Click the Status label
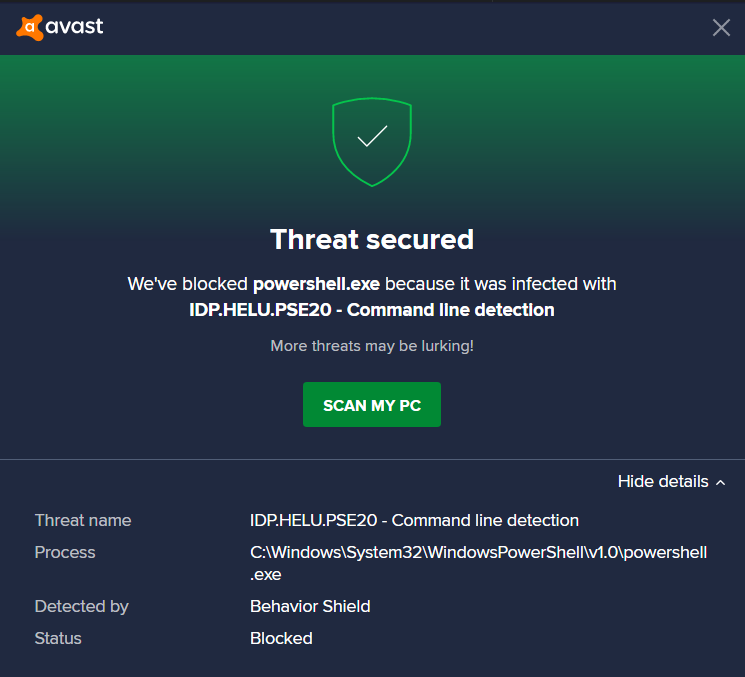Viewport: 745px width, 677px height. 58,638
